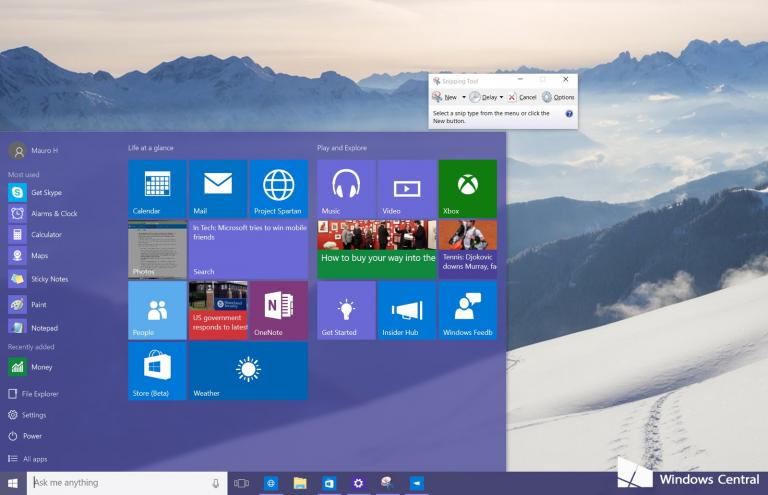768x495 pixels.
Task: Open Power options in Start menu
Action: 32,436
